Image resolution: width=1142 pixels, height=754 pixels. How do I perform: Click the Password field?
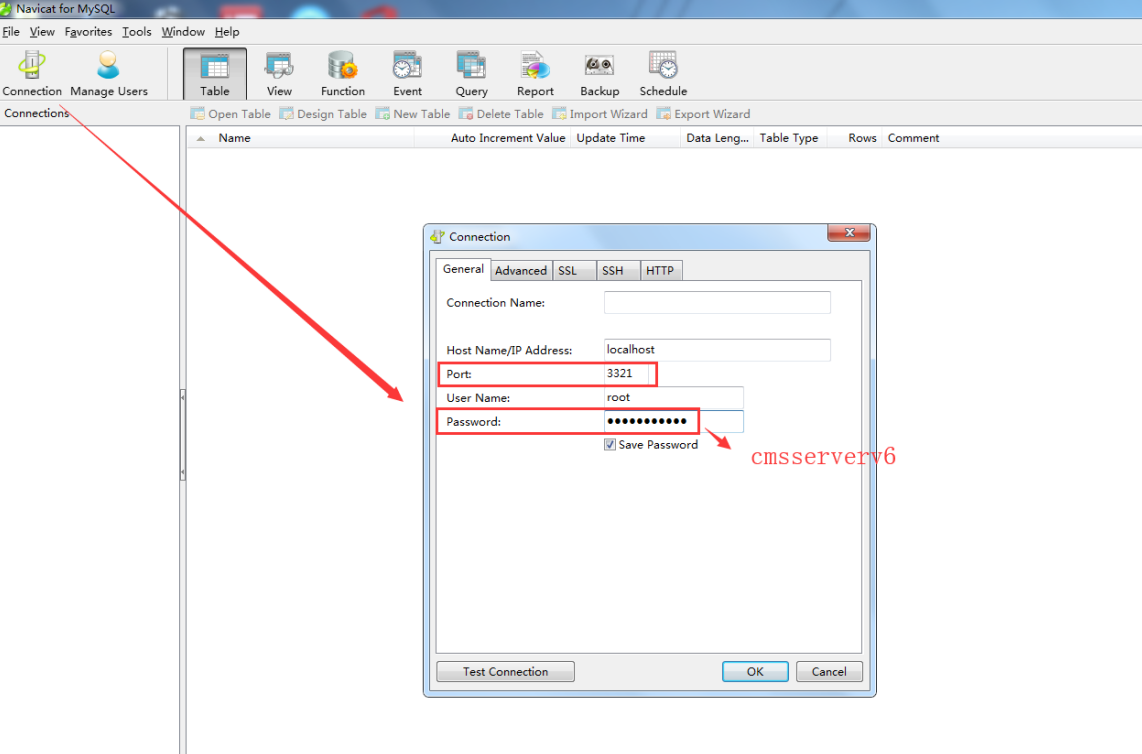pyautogui.click(x=674, y=421)
